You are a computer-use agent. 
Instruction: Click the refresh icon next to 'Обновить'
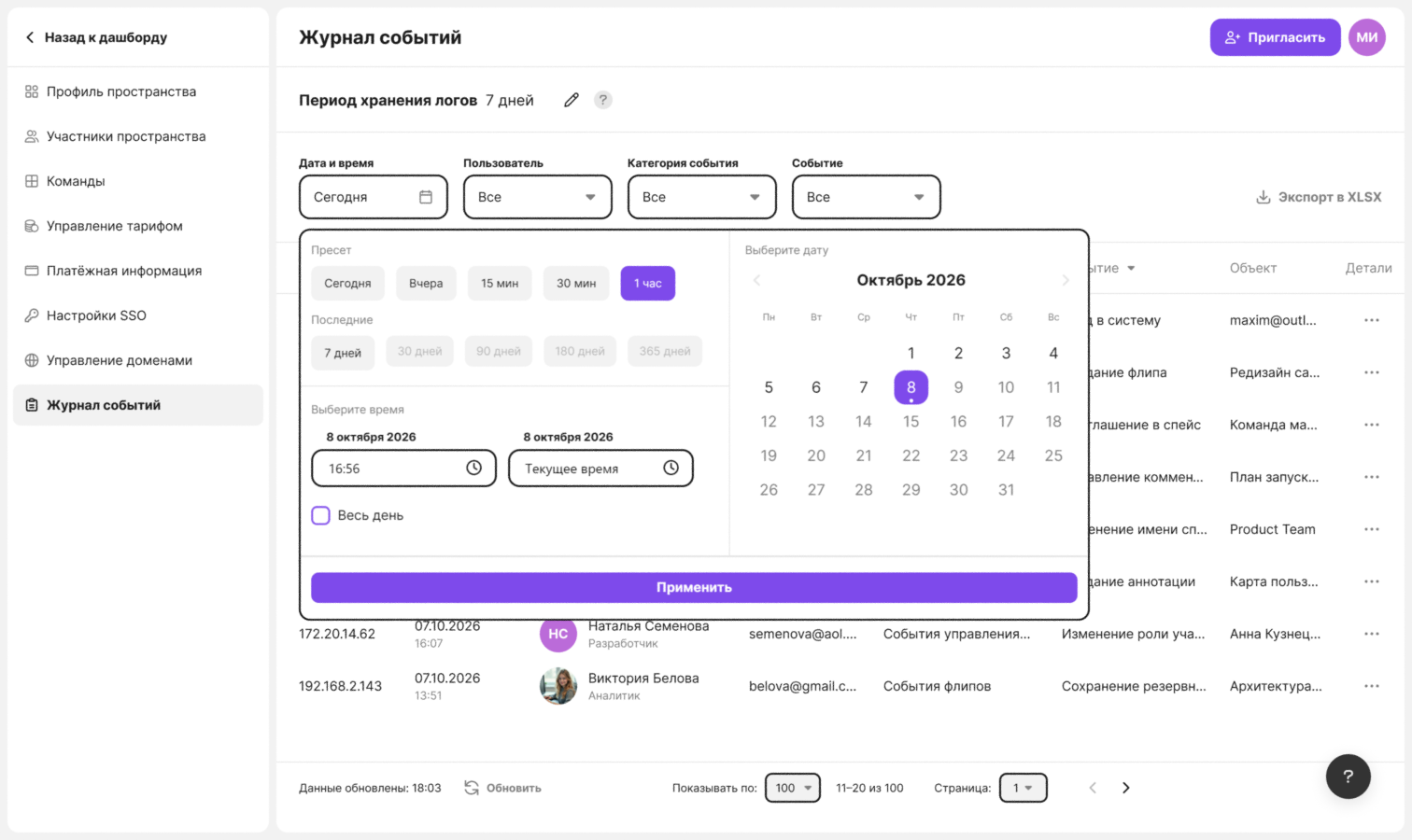[x=472, y=788]
